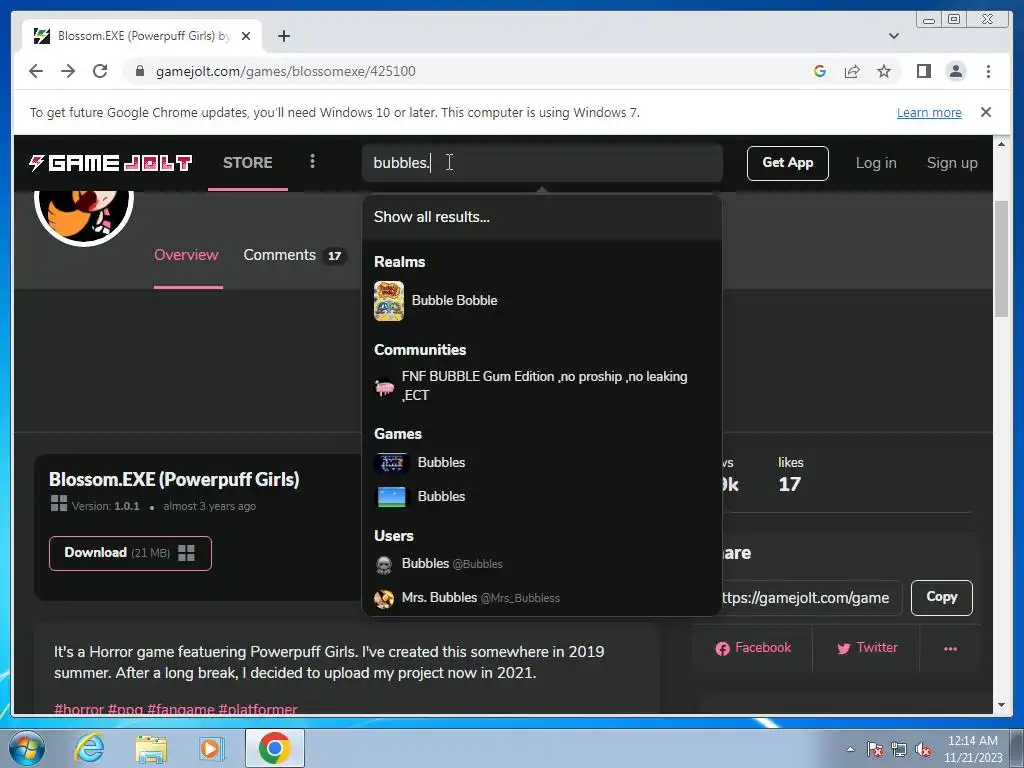The height and width of the screenshot is (768, 1024).
Task: Switch to the Comments tab
Action: click(294, 255)
